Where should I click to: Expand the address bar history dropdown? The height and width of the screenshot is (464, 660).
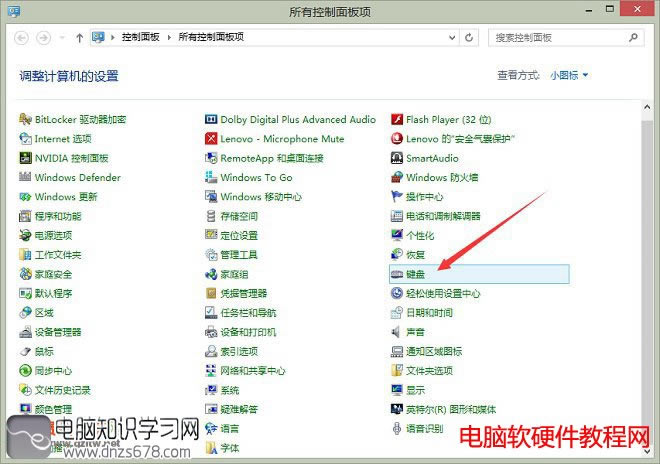[x=452, y=37]
